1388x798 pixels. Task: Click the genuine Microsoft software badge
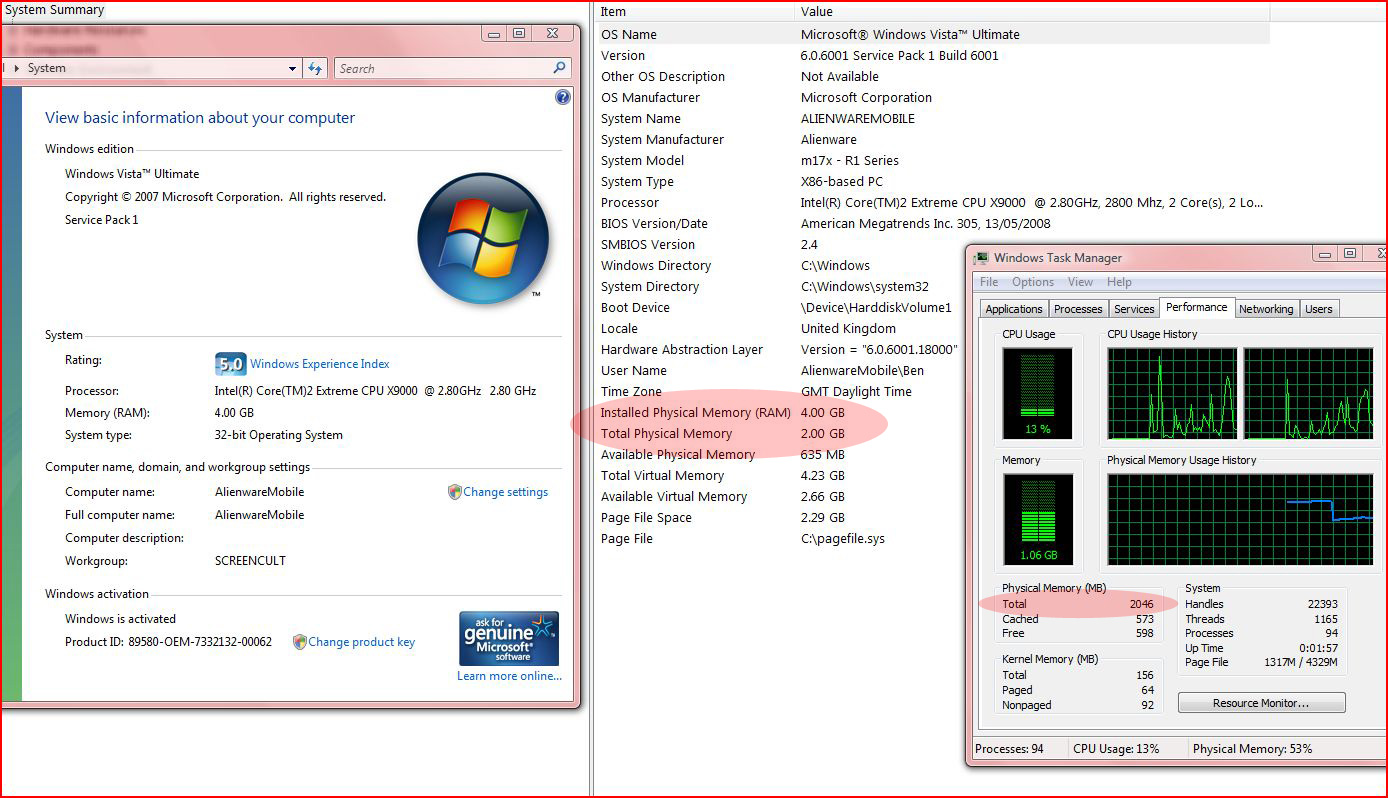tap(509, 638)
